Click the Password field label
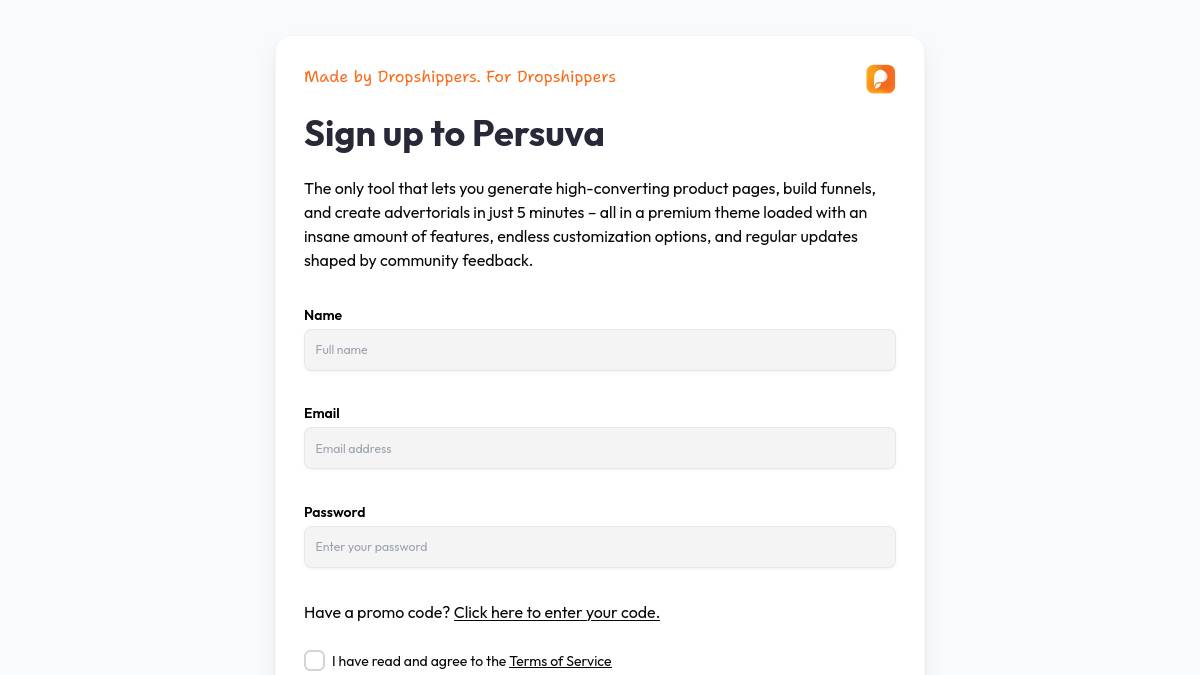The height and width of the screenshot is (675, 1200). 335,512
